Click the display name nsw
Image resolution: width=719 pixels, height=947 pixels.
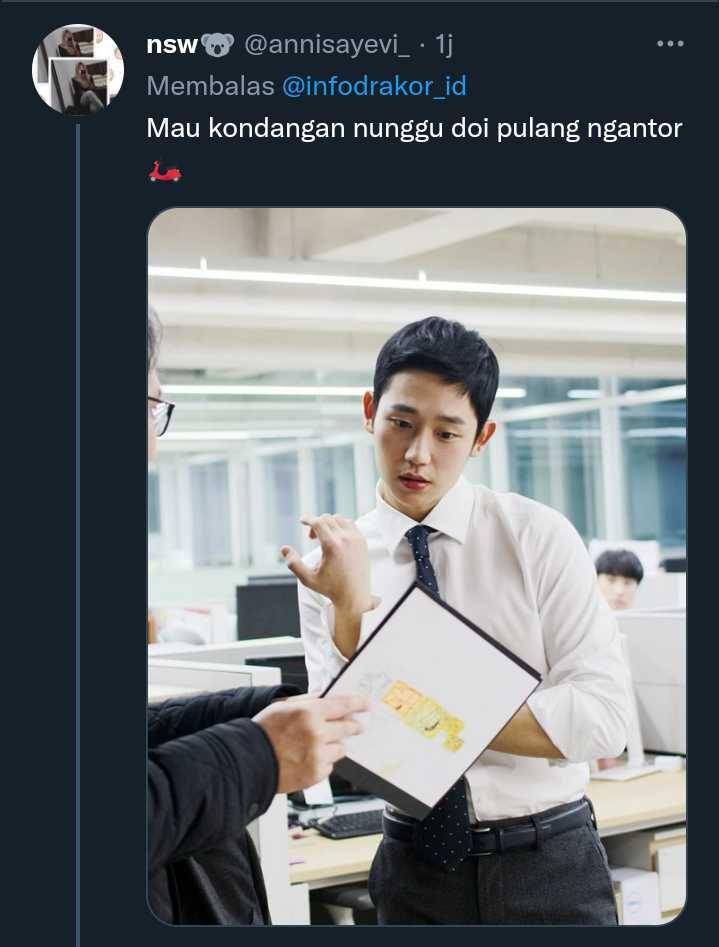[172, 45]
